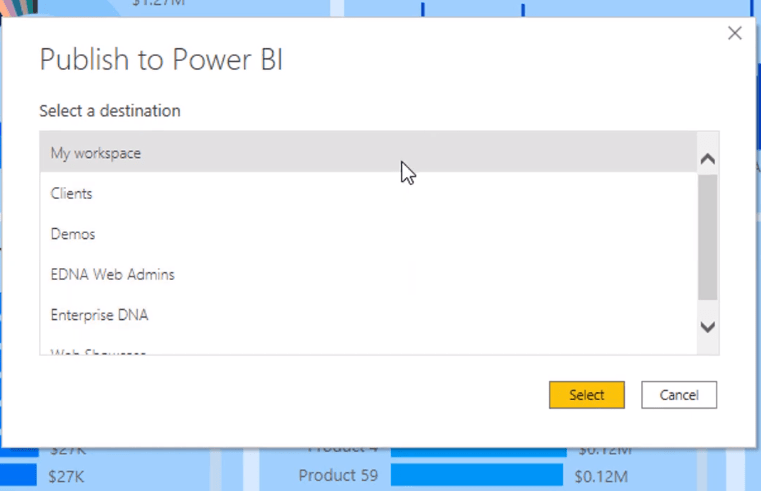Click the Publish to Power BI title text
The width and height of the screenshot is (761, 491).
coord(161,60)
